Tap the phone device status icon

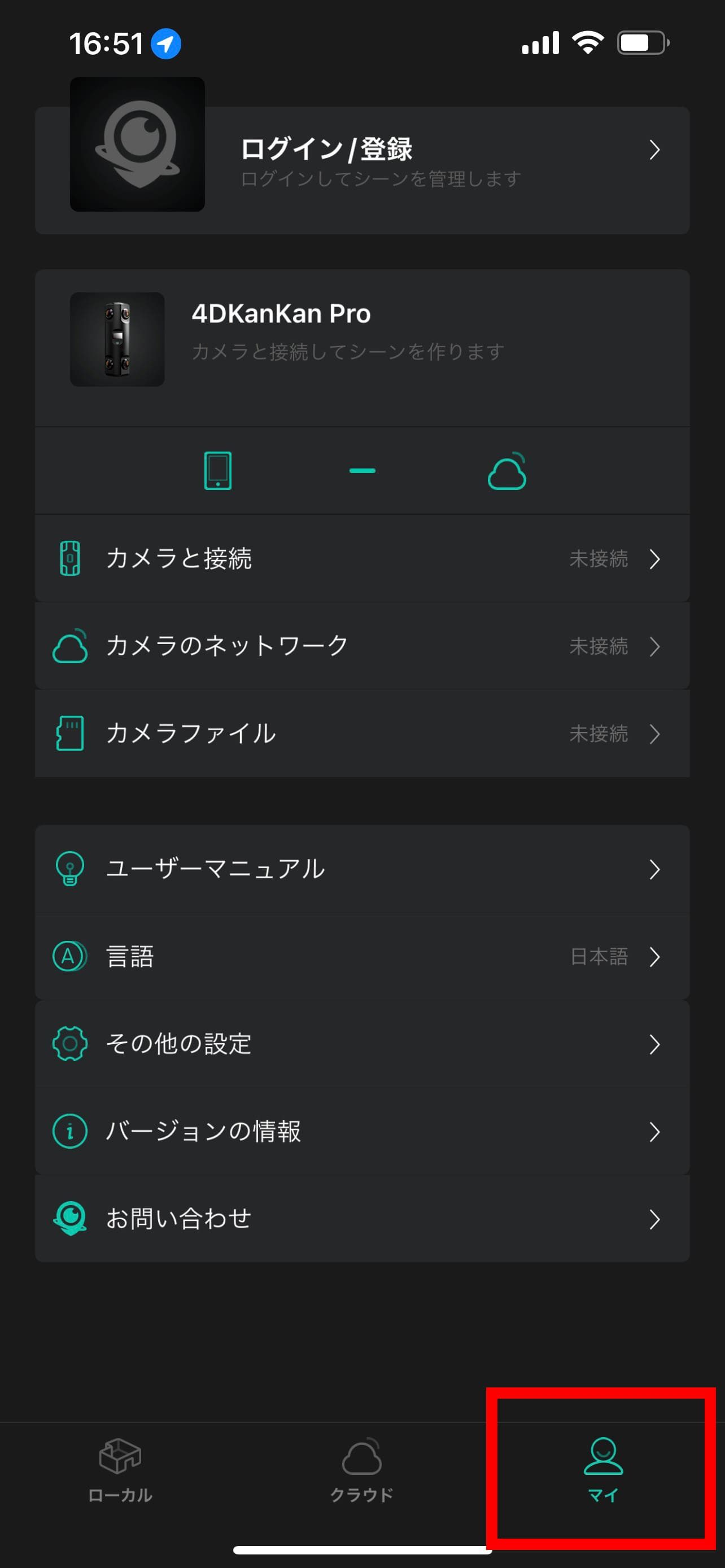tap(217, 471)
